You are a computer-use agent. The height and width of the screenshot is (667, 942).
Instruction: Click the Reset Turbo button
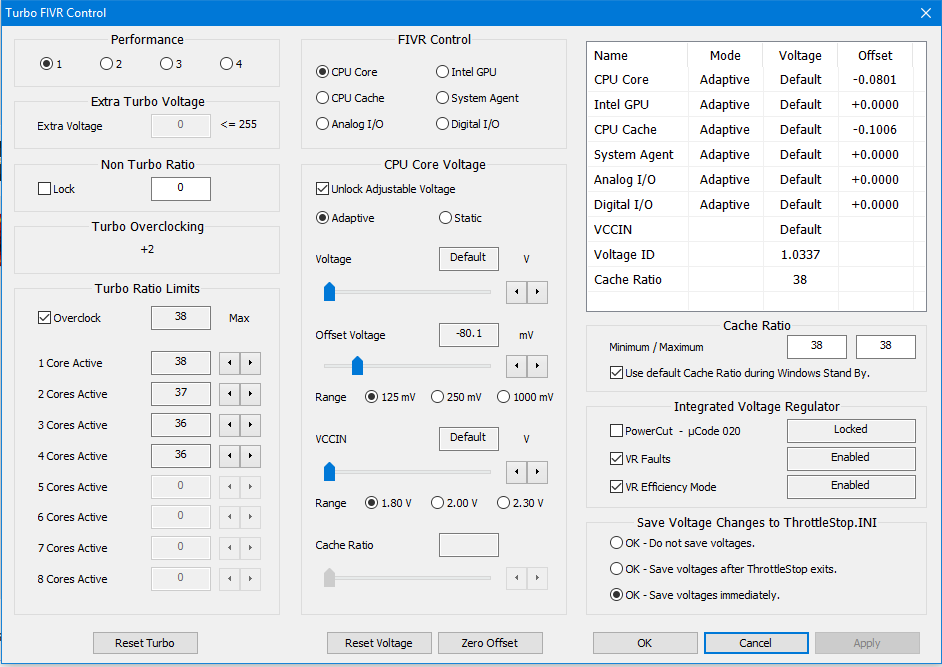tap(145, 643)
